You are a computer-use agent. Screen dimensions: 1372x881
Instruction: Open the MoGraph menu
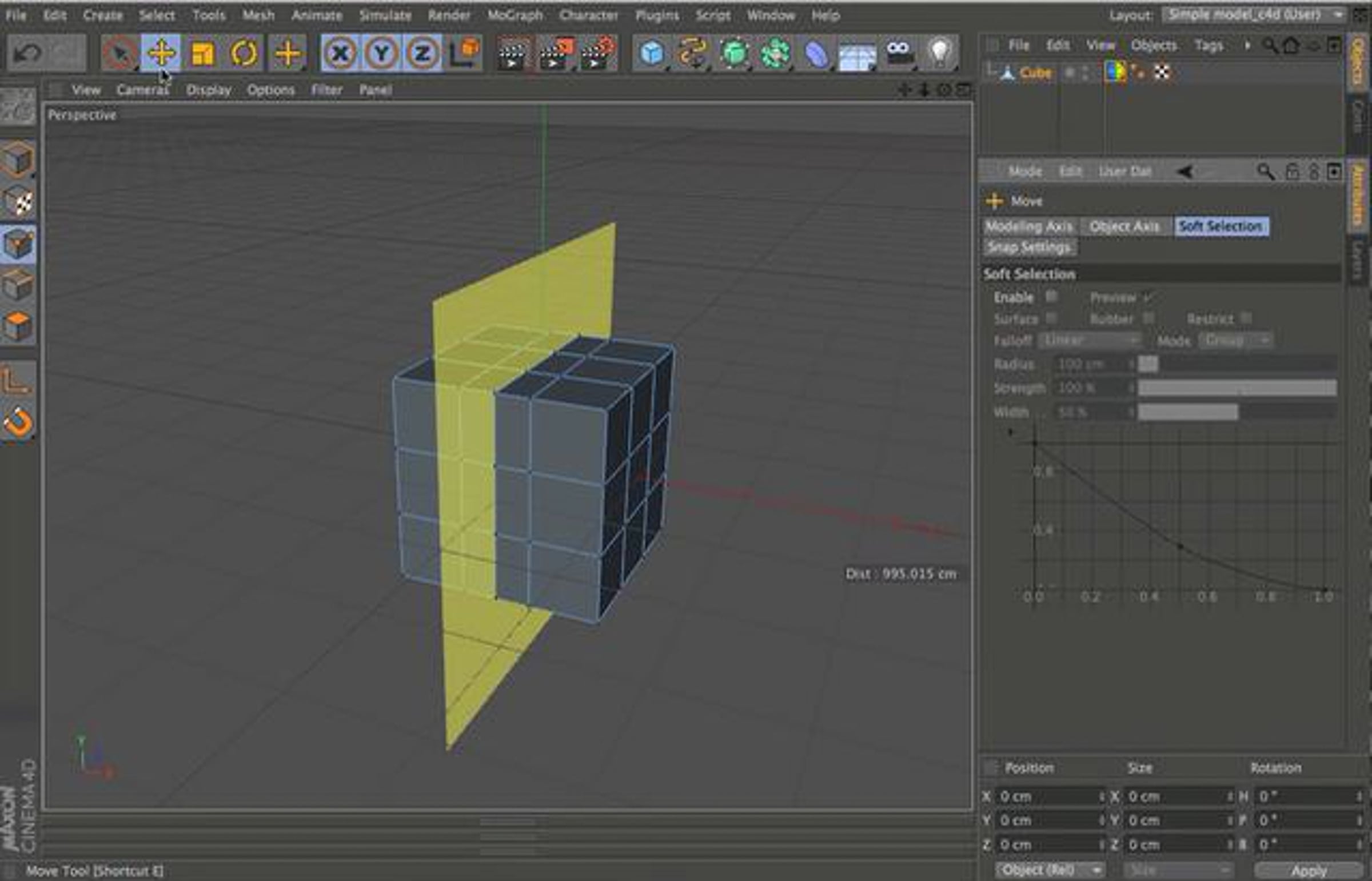[514, 15]
